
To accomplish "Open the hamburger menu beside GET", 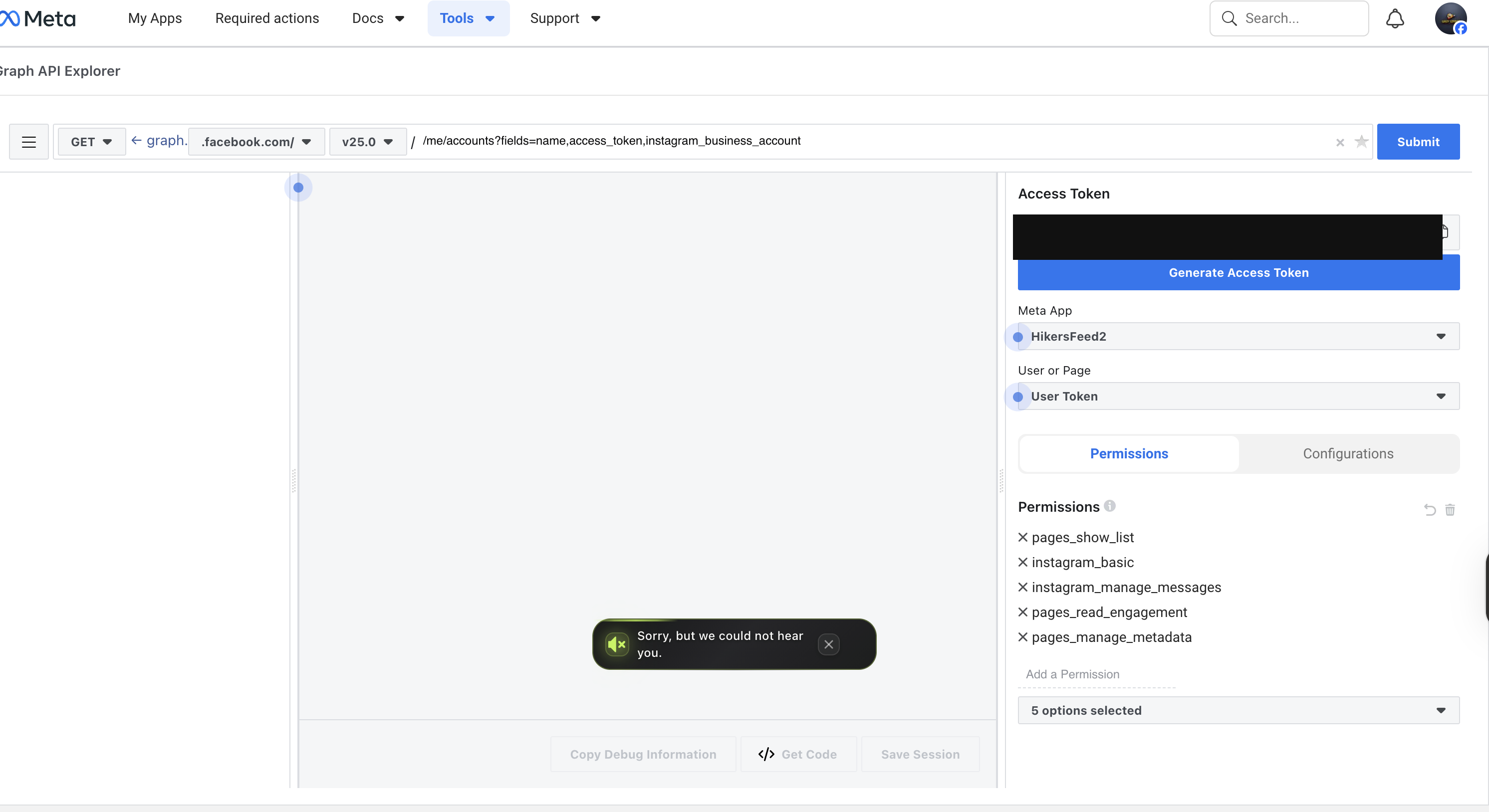I will tap(28, 142).
